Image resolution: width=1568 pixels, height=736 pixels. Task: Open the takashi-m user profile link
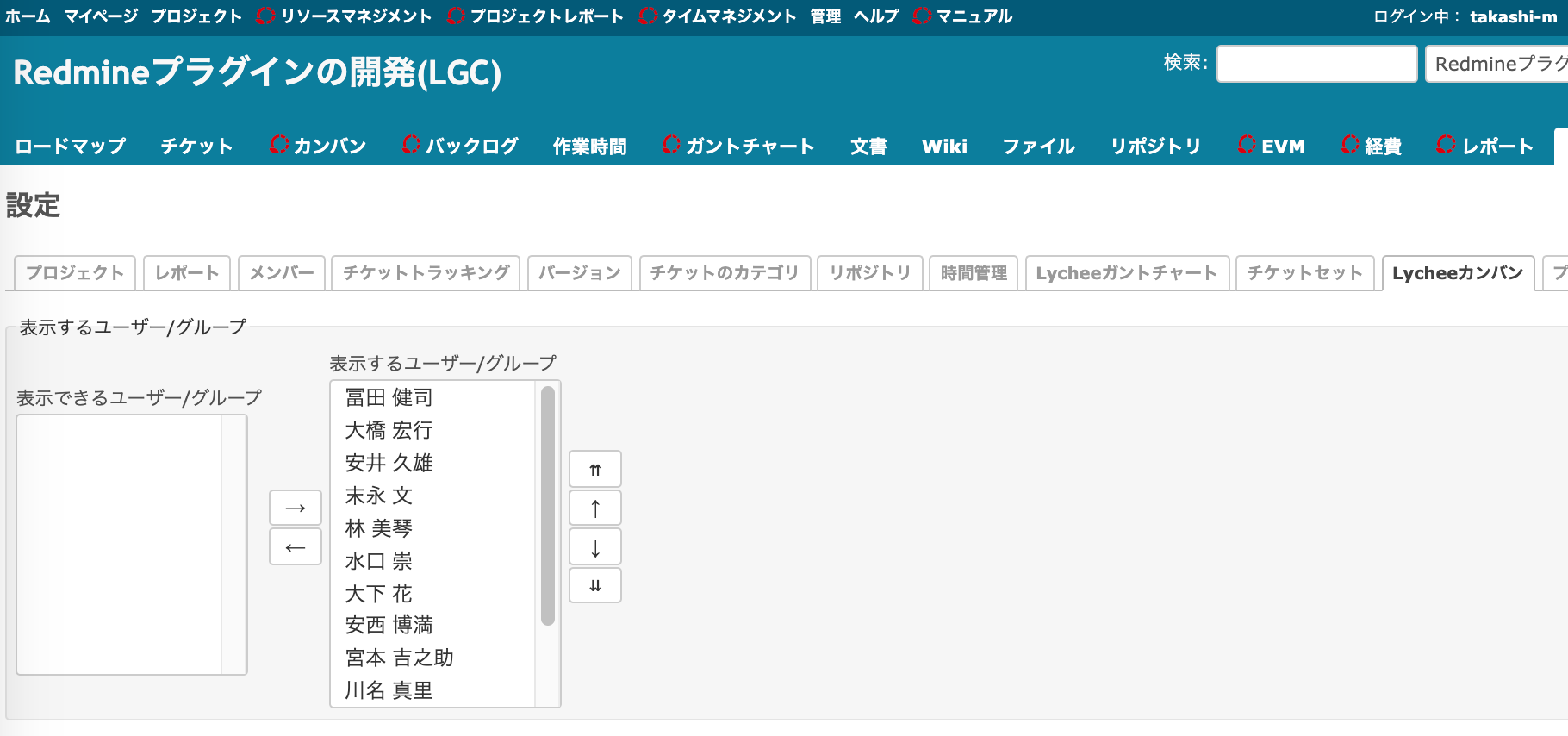(x=1513, y=16)
